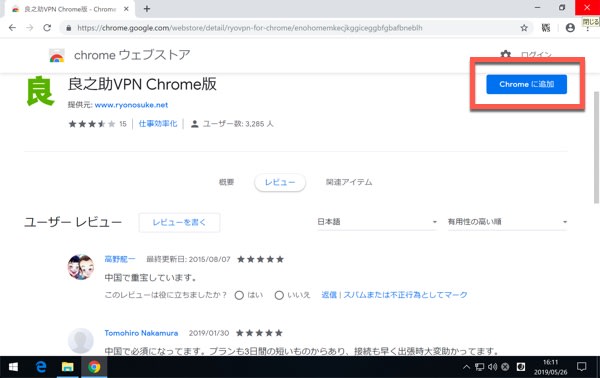Click the chrome ウェブストア header title
This screenshot has height=378, width=600.
(132, 55)
